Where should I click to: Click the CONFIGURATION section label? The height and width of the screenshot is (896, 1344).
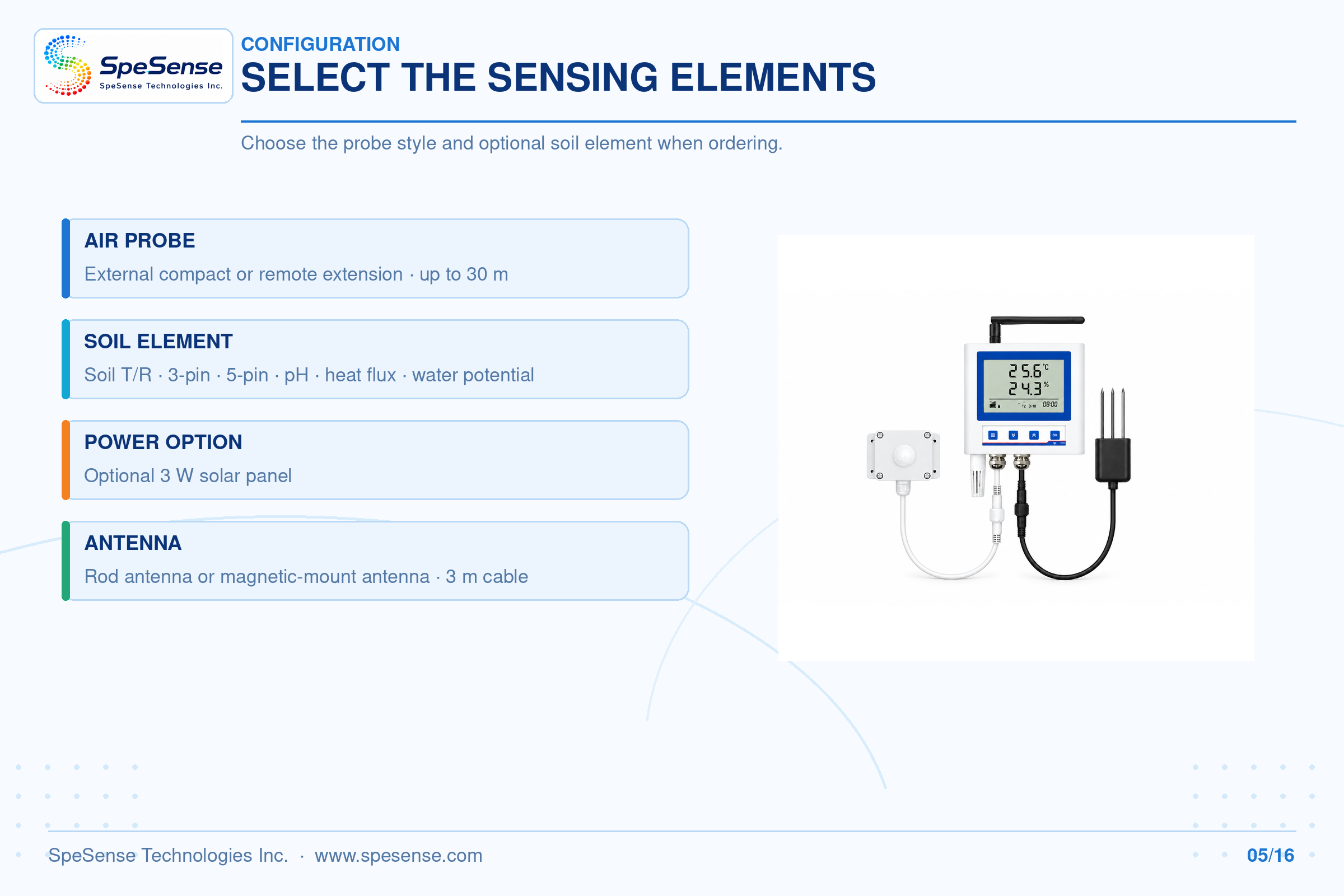[320, 44]
